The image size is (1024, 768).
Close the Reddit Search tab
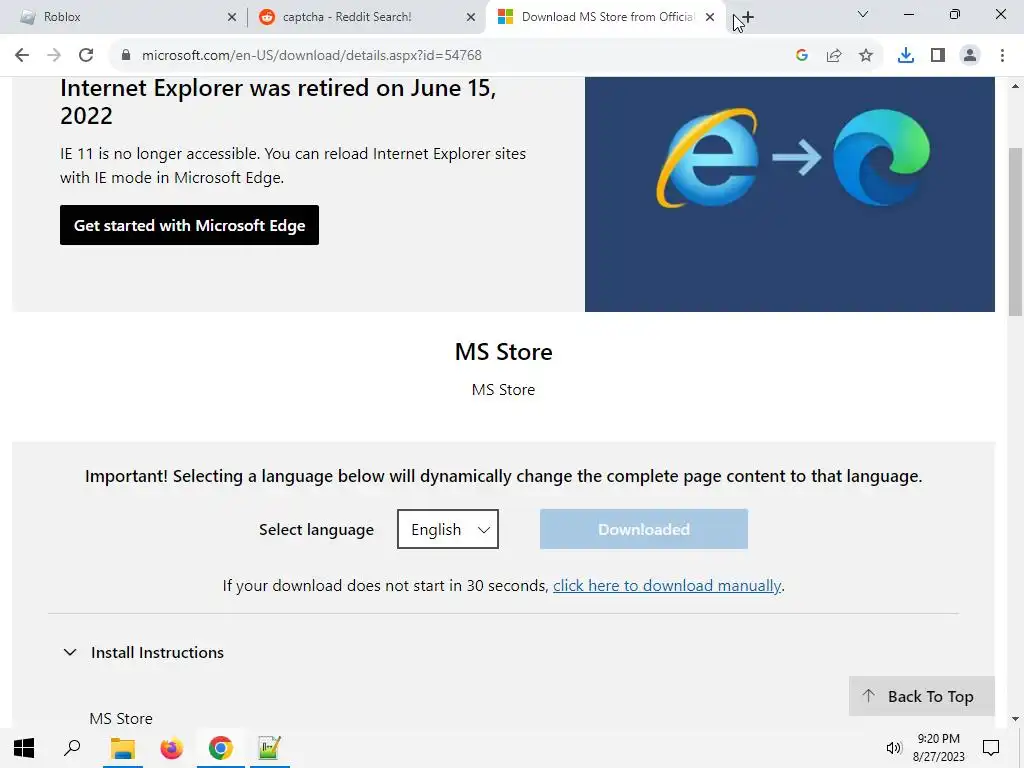point(471,18)
